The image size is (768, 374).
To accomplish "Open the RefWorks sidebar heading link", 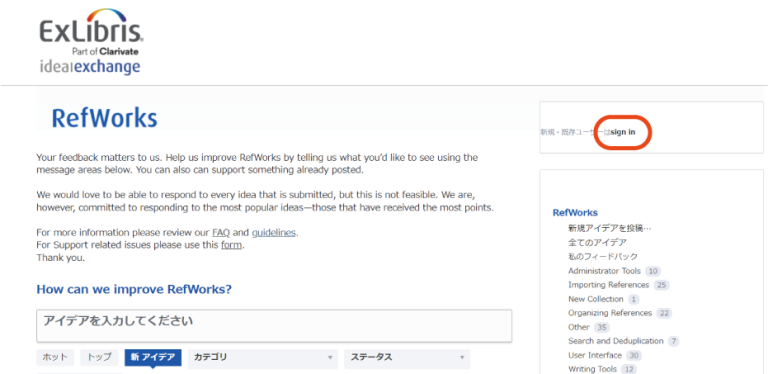I will (575, 213).
